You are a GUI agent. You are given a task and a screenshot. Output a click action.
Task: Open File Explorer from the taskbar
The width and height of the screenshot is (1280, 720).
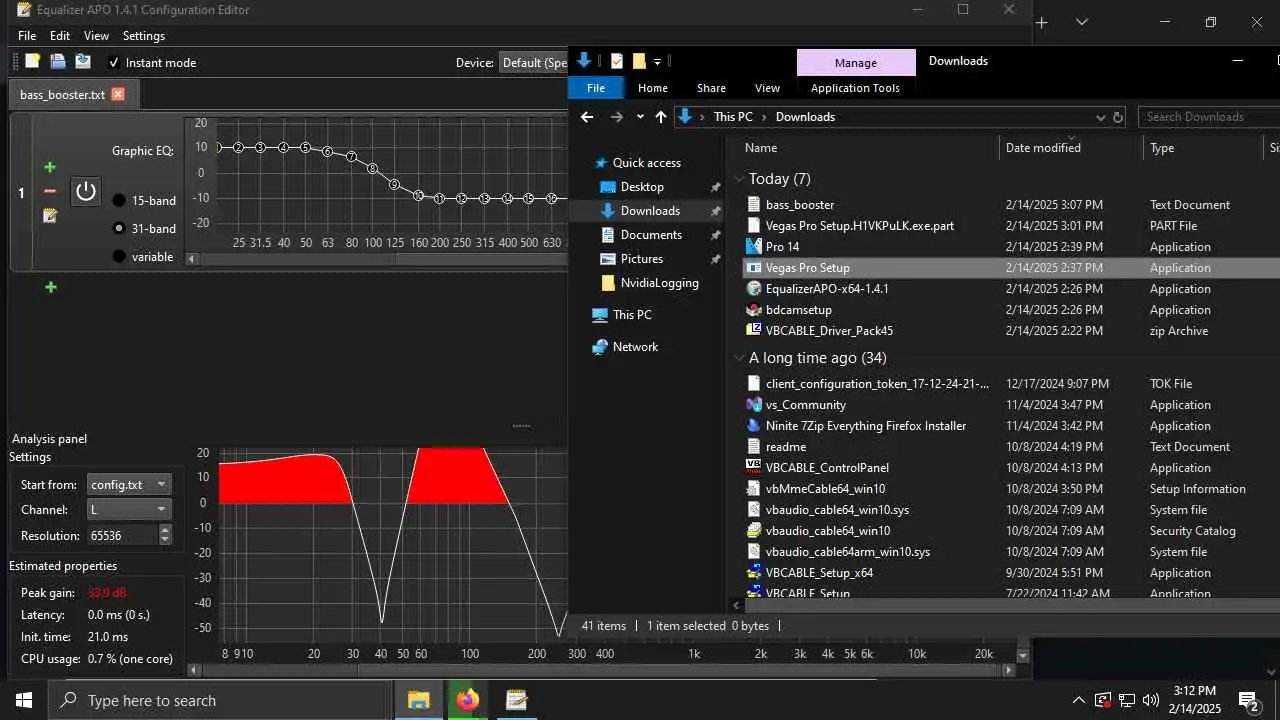(419, 700)
